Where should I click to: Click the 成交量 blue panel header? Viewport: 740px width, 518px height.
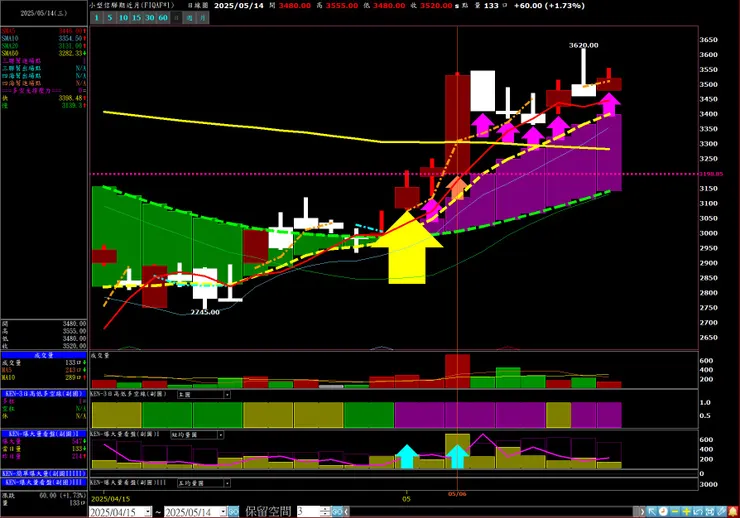44,355
